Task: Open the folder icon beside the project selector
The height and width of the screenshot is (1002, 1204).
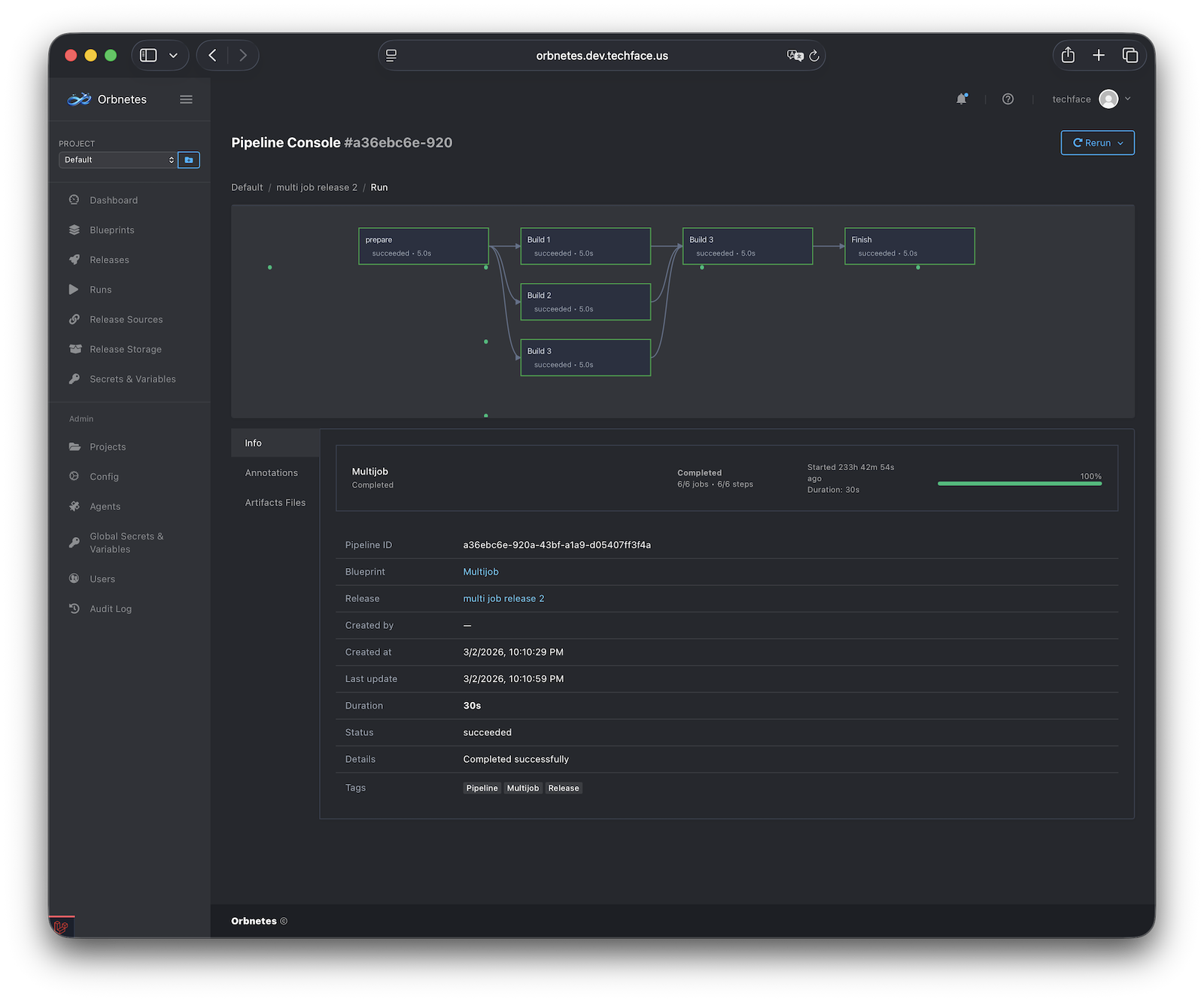Action: tap(189, 159)
